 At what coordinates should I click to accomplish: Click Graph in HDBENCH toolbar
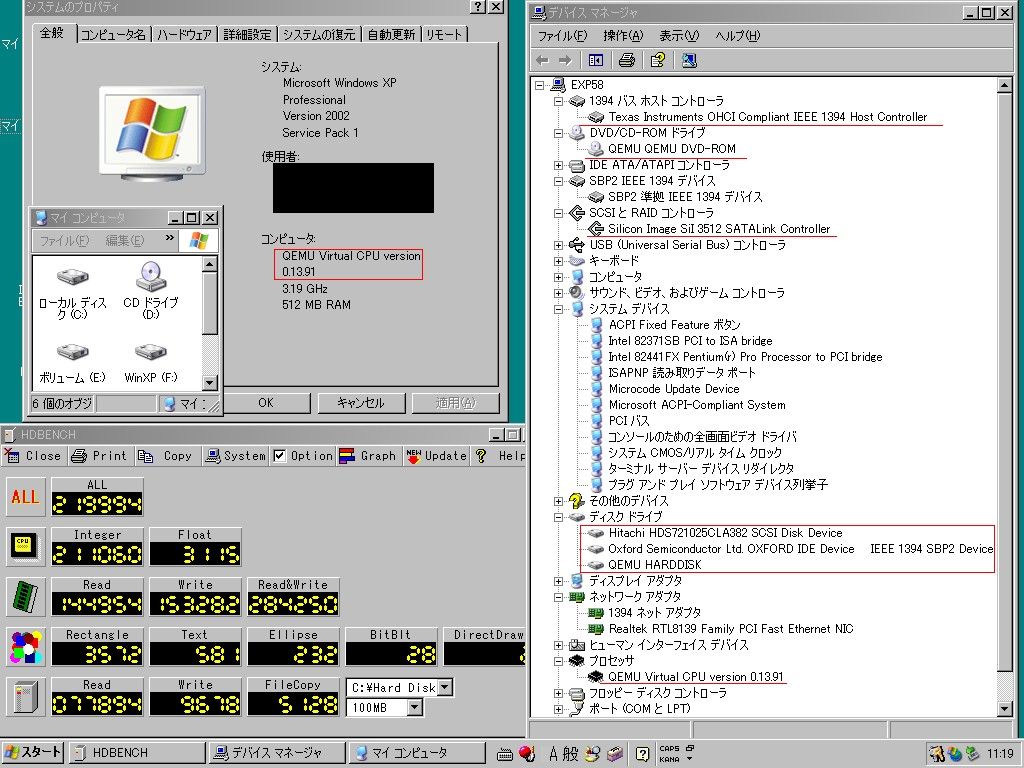368,456
